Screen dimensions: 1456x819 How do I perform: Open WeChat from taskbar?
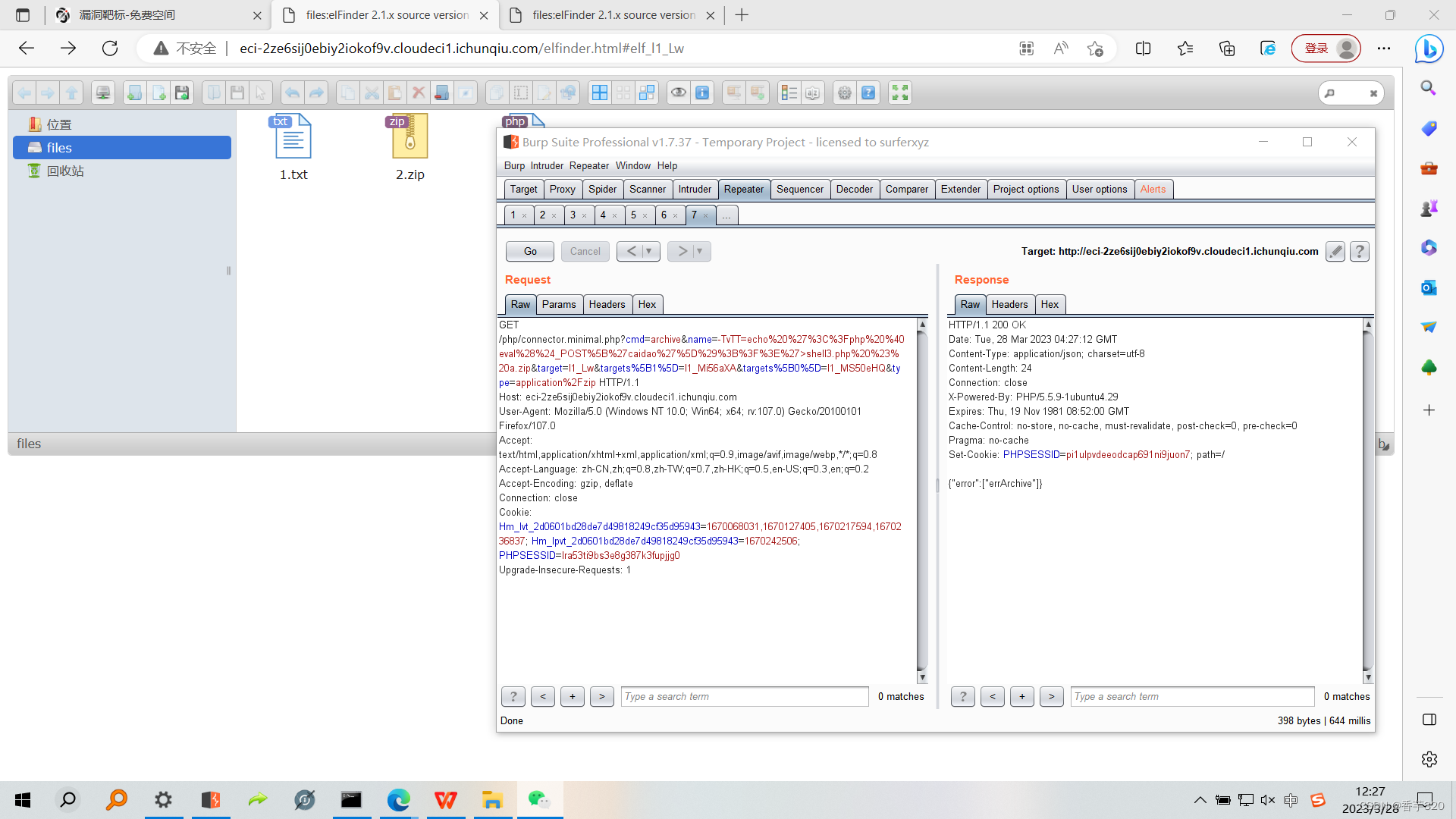[539, 799]
